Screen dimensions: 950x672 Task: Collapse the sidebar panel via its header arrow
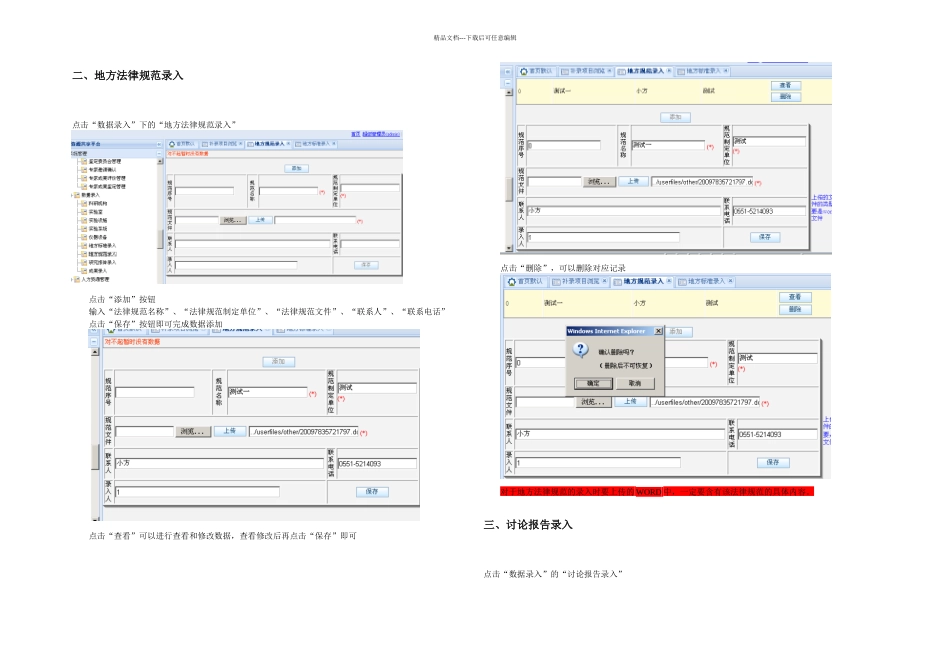click(159, 144)
